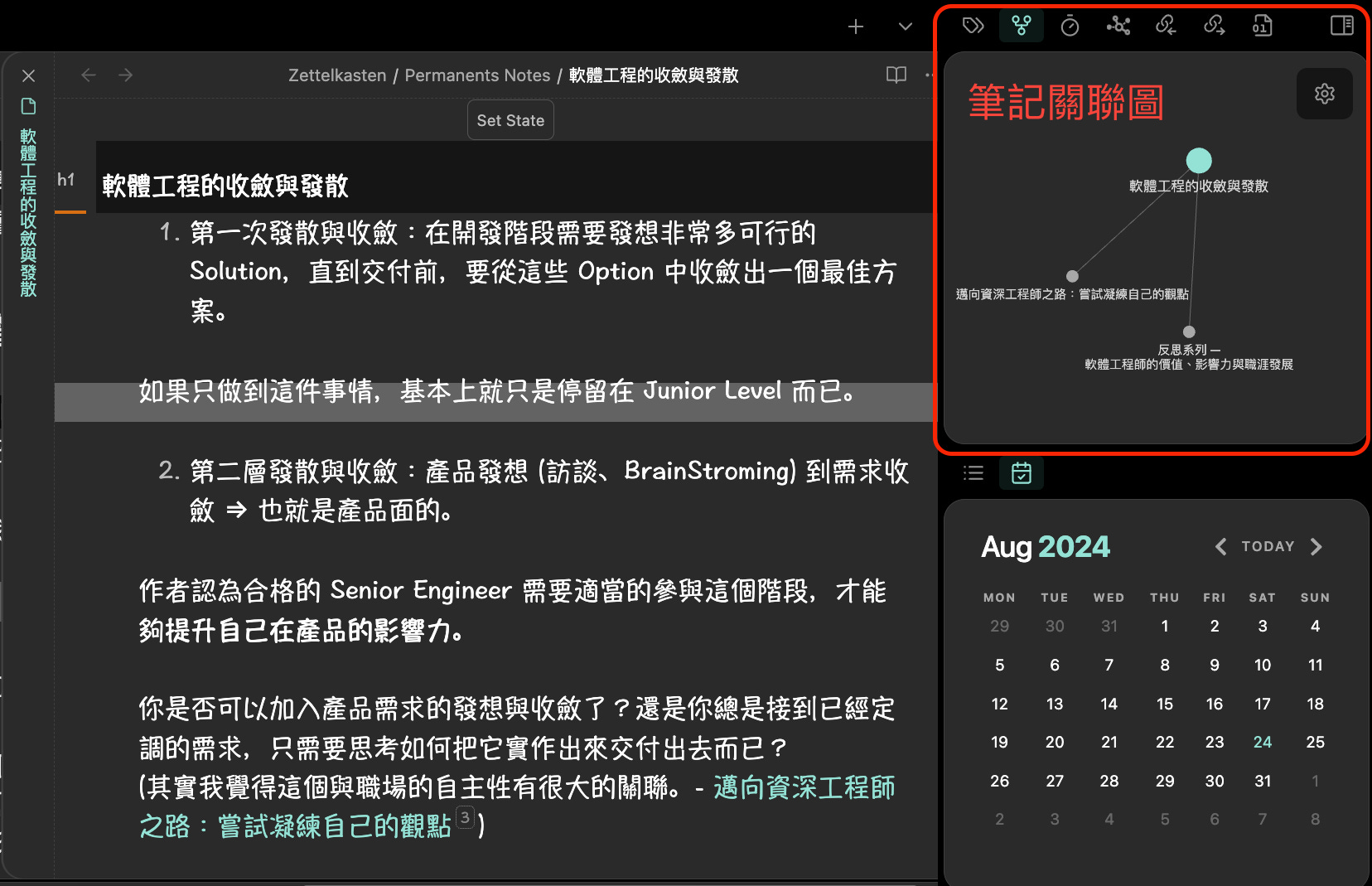Click Aug 2024 month title
The height and width of the screenshot is (886, 1372).
(x=1046, y=547)
